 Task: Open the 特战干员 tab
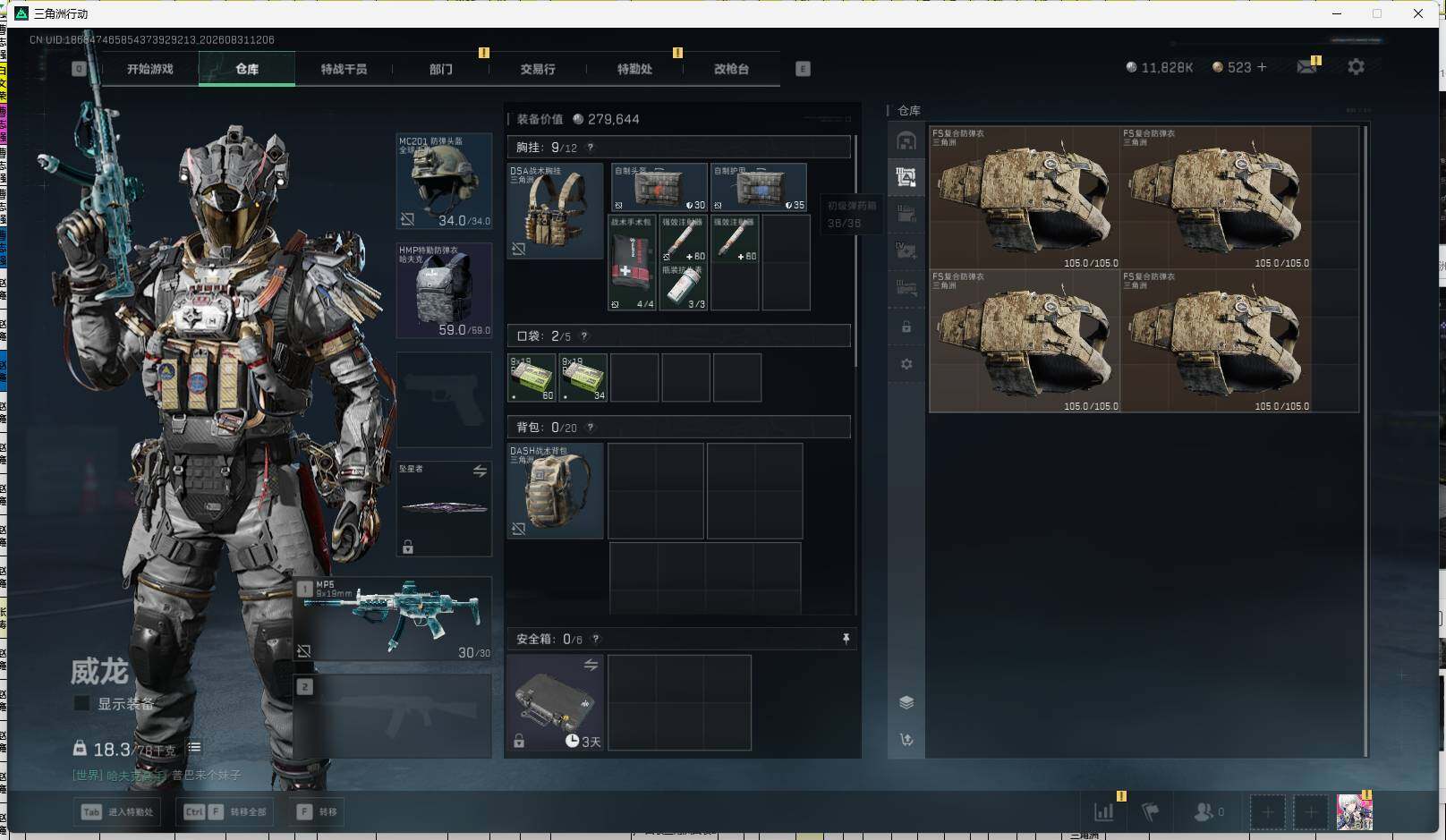click(x=344, y=69)
